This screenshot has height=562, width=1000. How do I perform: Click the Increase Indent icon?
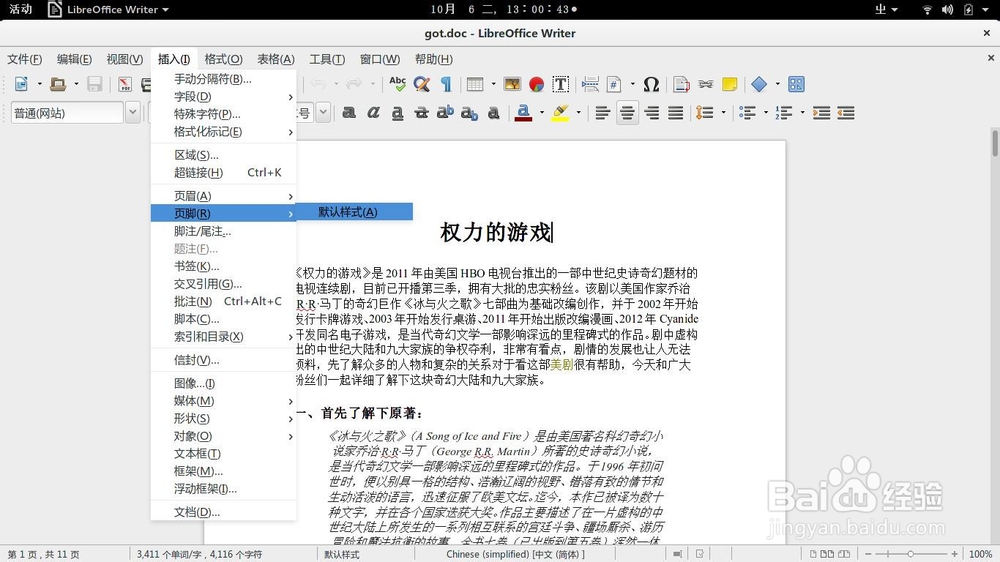[821, 113]
